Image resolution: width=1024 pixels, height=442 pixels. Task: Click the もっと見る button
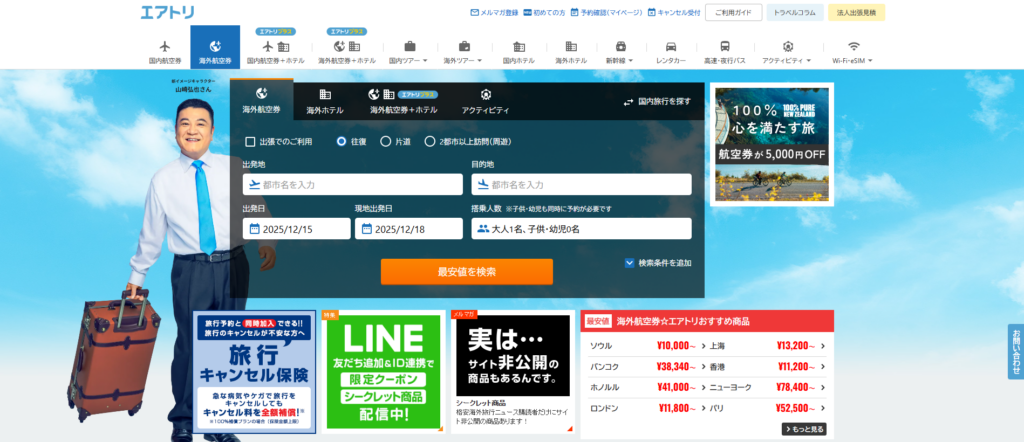(803, 429)
